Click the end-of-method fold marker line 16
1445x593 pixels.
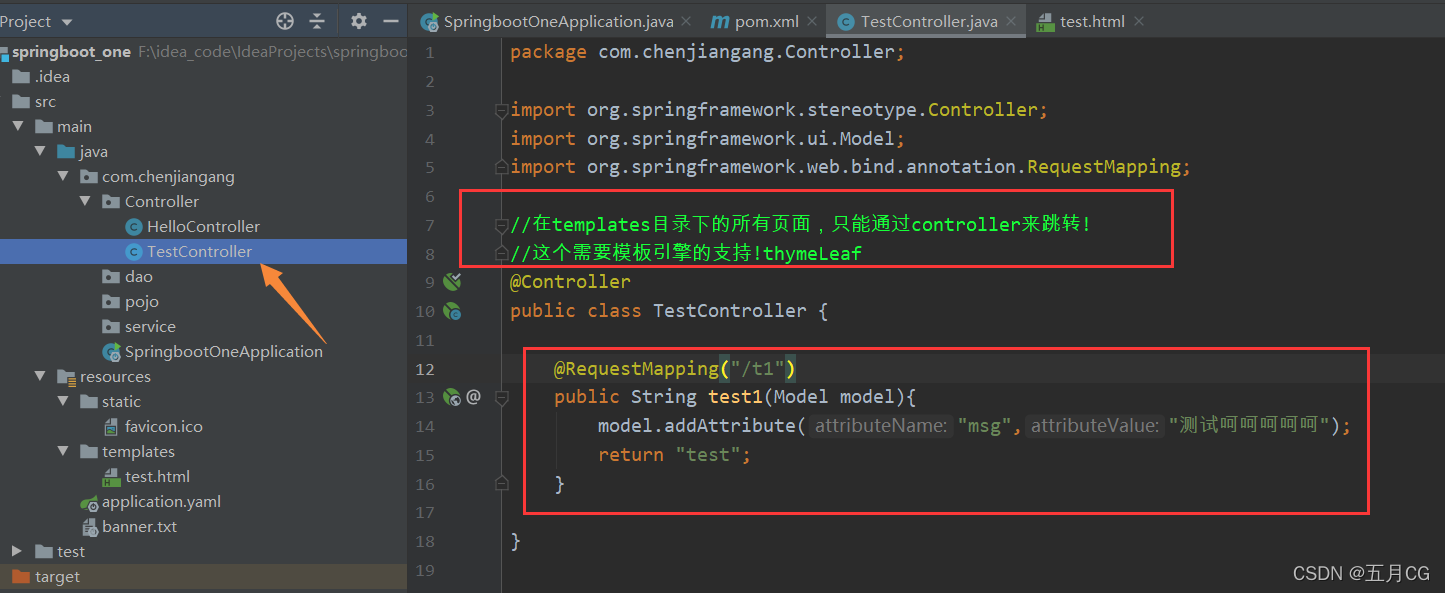tap(502, 484)
